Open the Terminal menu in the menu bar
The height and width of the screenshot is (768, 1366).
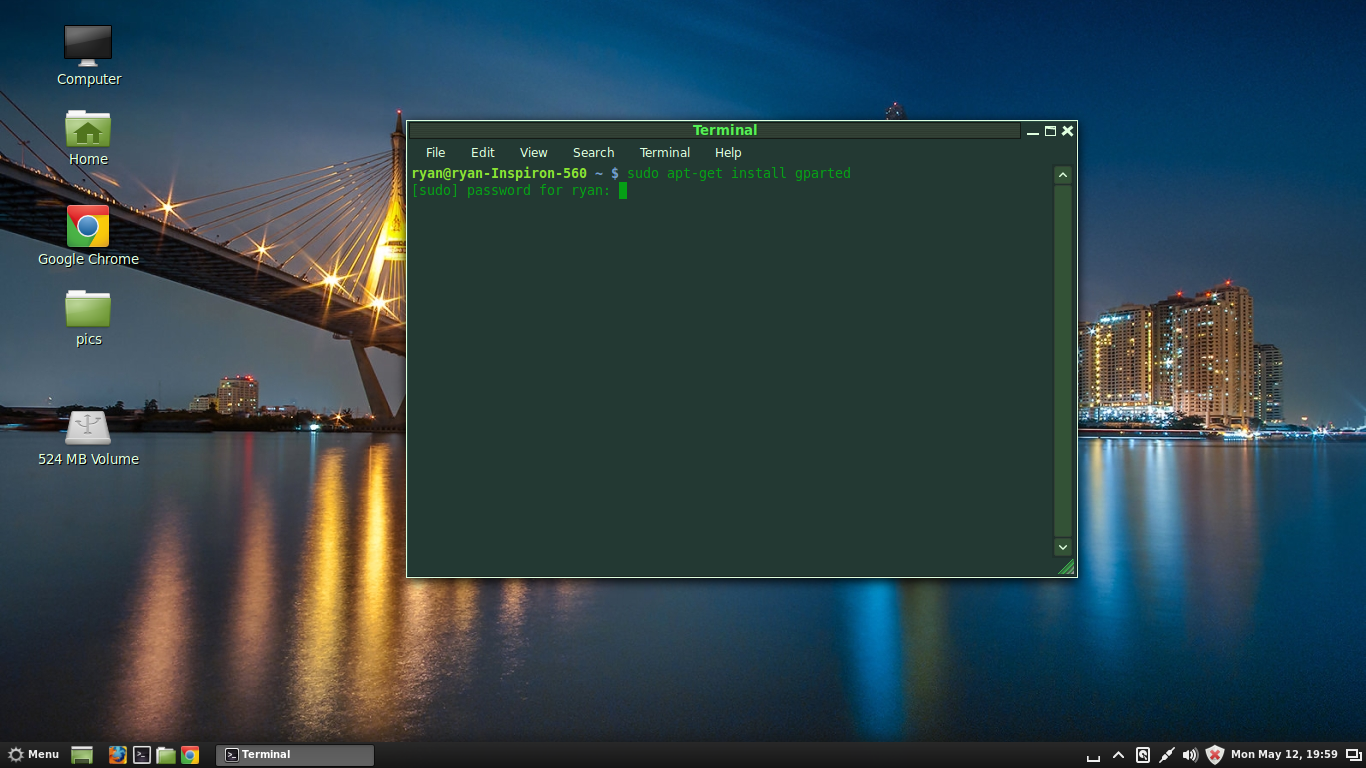coord(664,152)
